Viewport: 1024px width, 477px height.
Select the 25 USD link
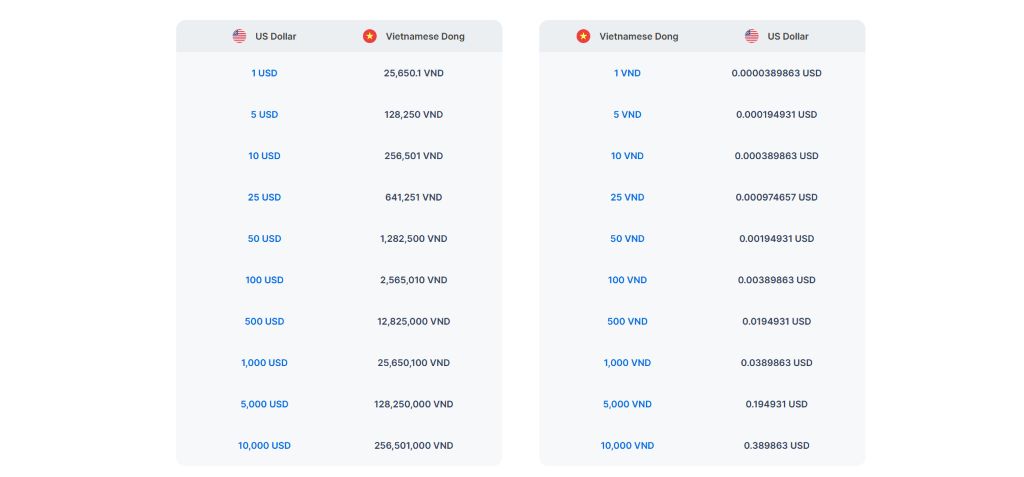(x=264, y=198)
